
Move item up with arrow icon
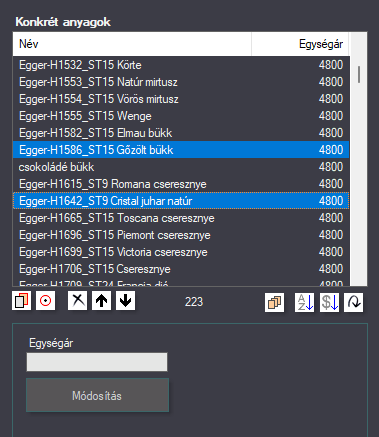101,301
